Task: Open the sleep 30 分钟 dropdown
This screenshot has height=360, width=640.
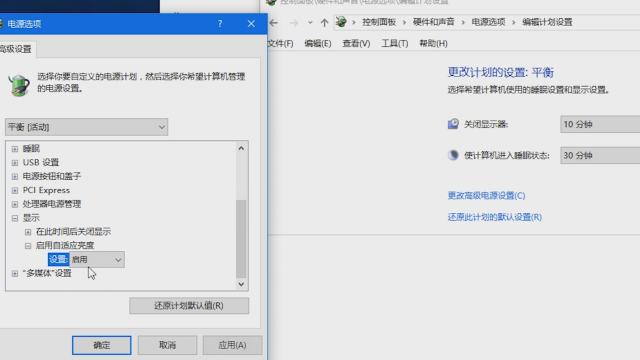Action: [x=600, y=155]
